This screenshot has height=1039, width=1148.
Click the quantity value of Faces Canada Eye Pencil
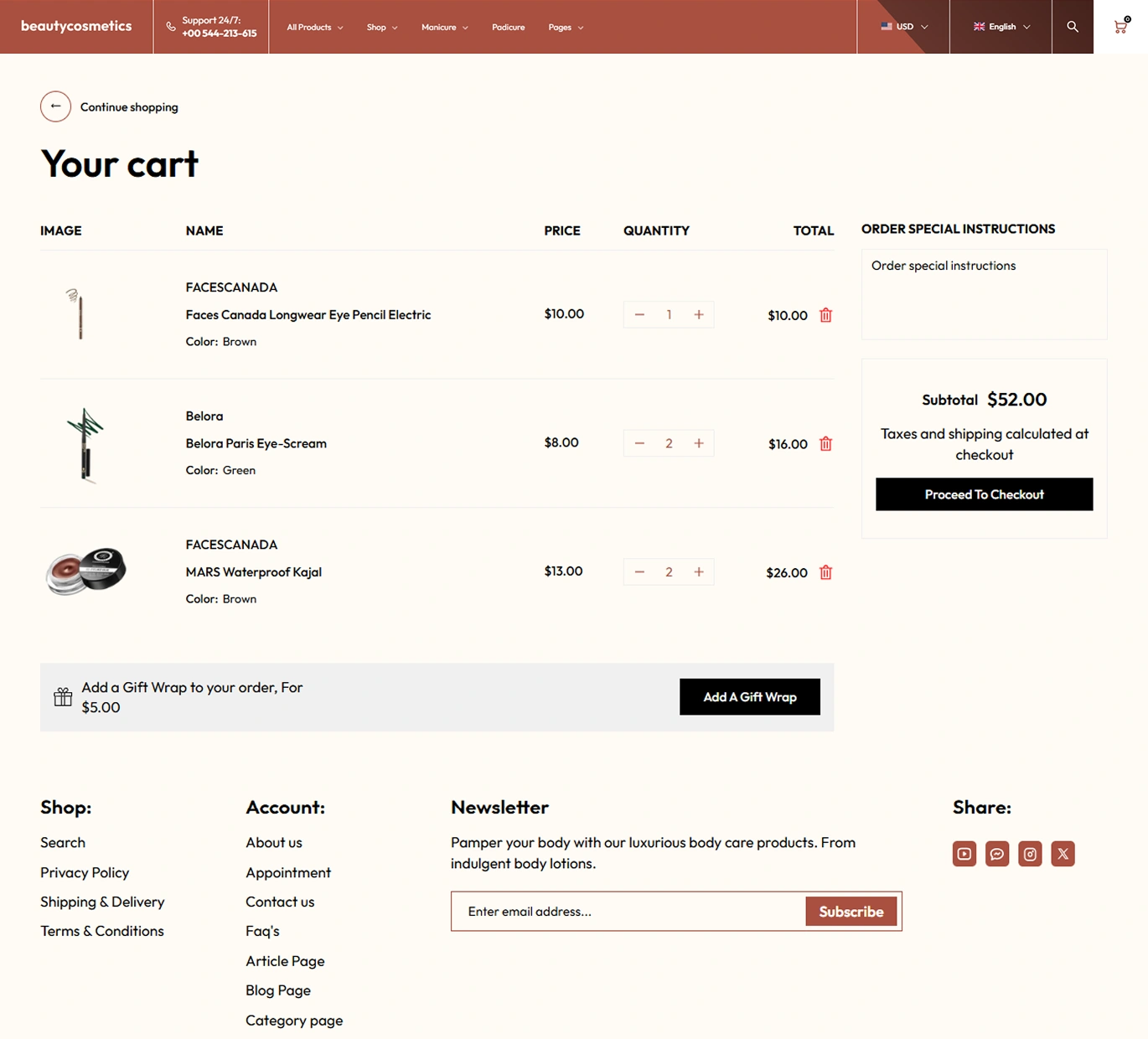(669, 315)
